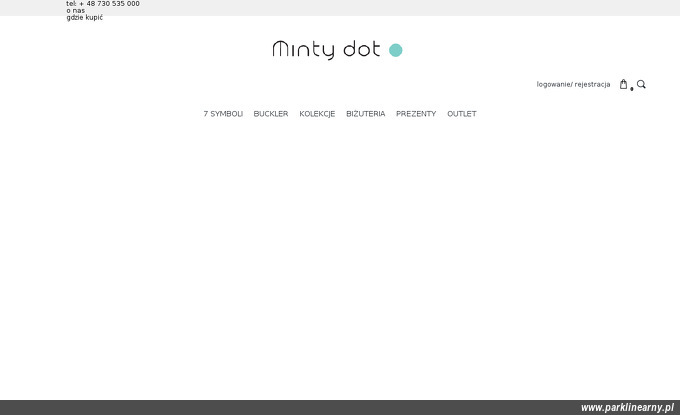Click the 'gdzie kupić' link
The width and height of the screenshot is (680, 415).
(85, 17)
